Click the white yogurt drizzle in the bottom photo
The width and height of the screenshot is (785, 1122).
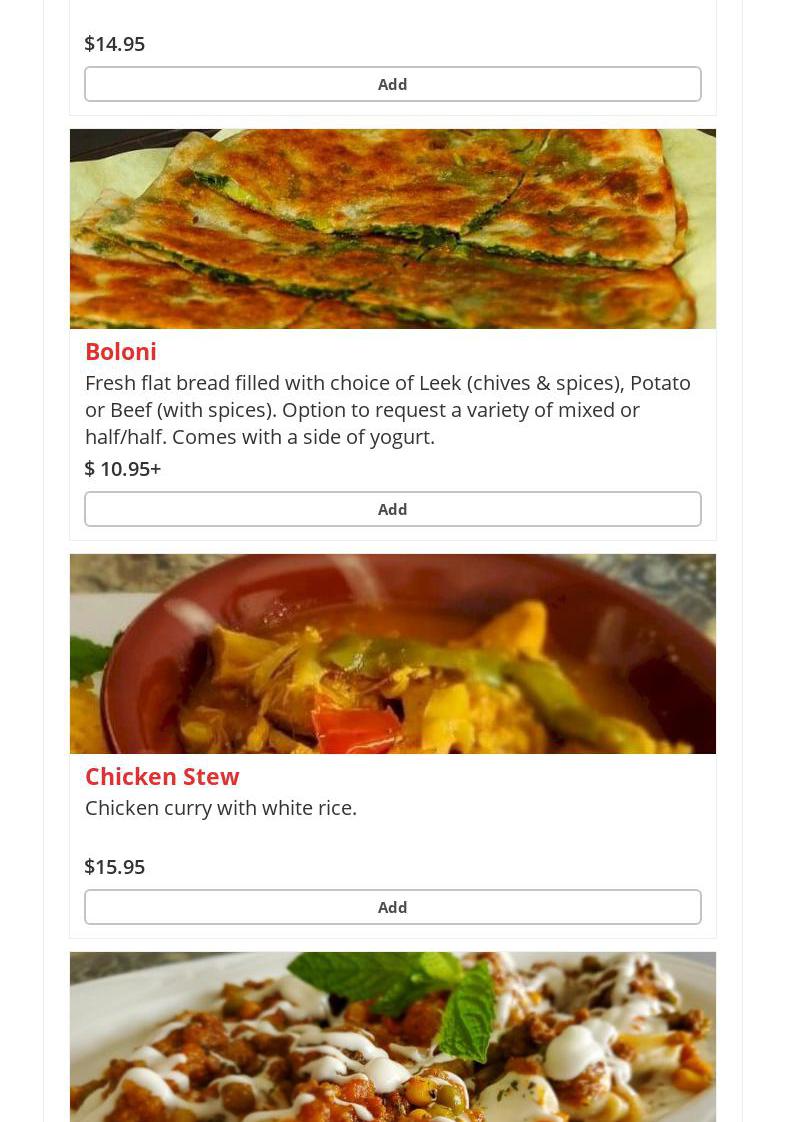point(575,1052)
